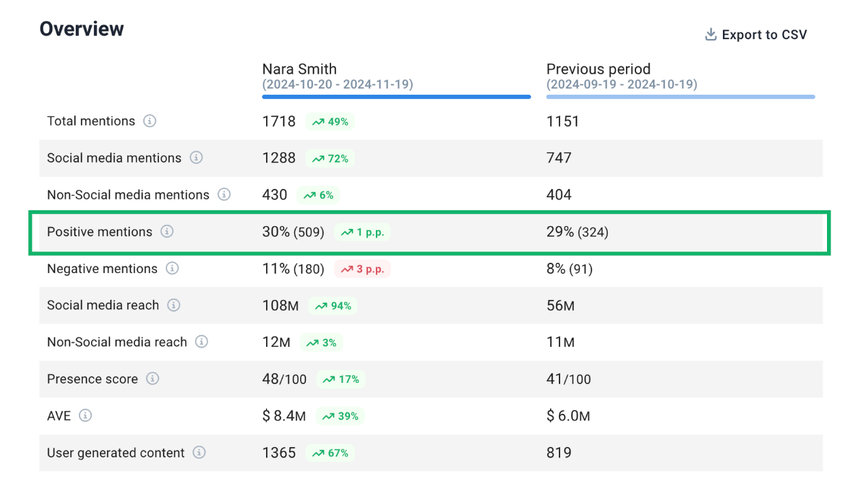Click the Presence score row label
Screen dimensions: 853x500
92,379
